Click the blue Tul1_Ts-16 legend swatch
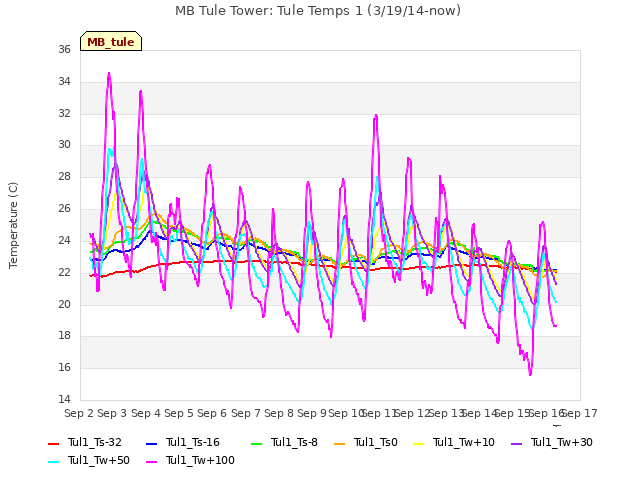Image resolution: width=640 pixels, height=480 pixels. (151, 443)
